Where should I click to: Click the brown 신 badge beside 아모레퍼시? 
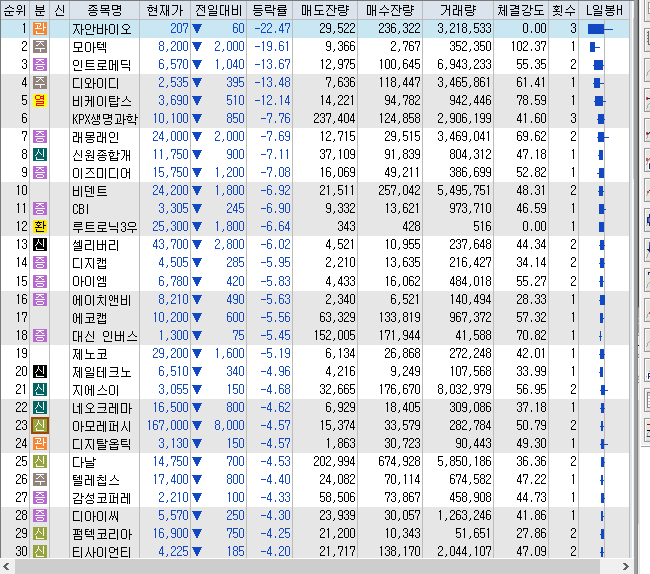tap(40, 426)
